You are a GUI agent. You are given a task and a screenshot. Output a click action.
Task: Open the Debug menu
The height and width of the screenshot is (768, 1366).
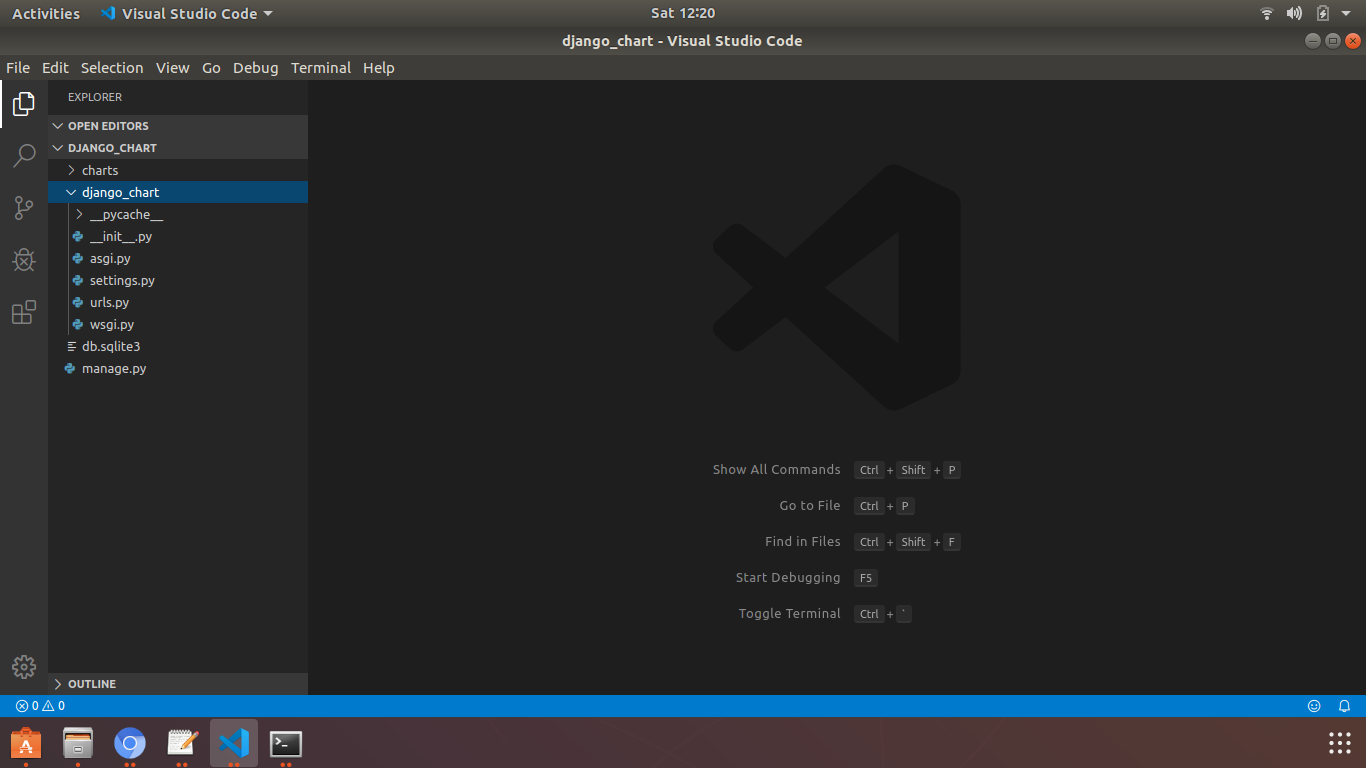pos(255,68)
